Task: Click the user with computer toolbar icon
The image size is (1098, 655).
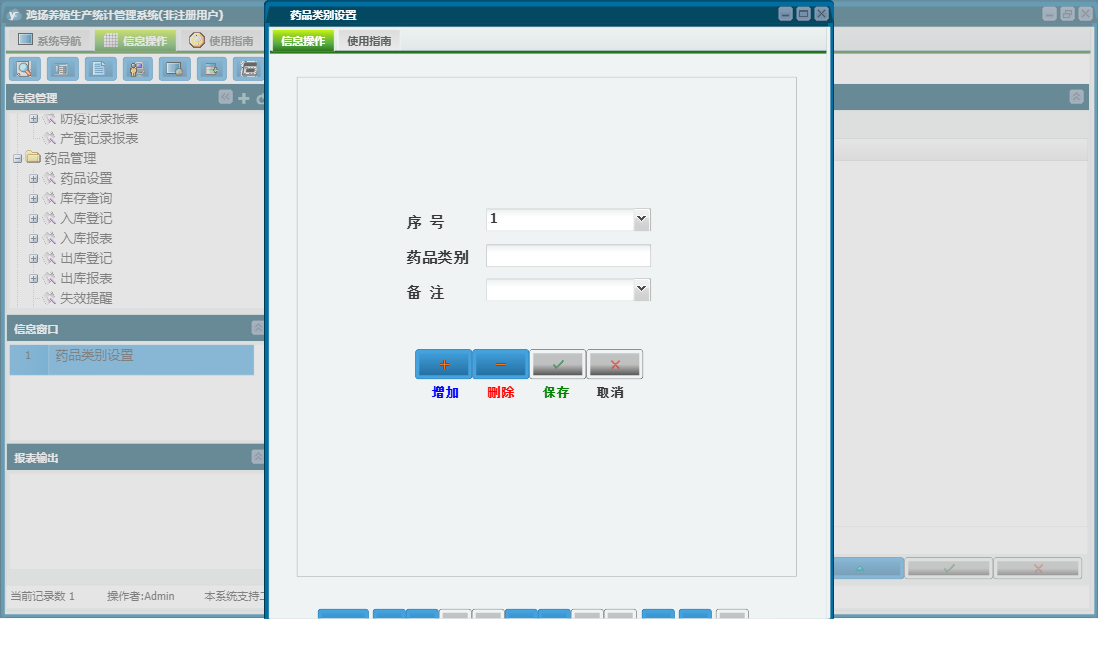Action: (137, 69)
